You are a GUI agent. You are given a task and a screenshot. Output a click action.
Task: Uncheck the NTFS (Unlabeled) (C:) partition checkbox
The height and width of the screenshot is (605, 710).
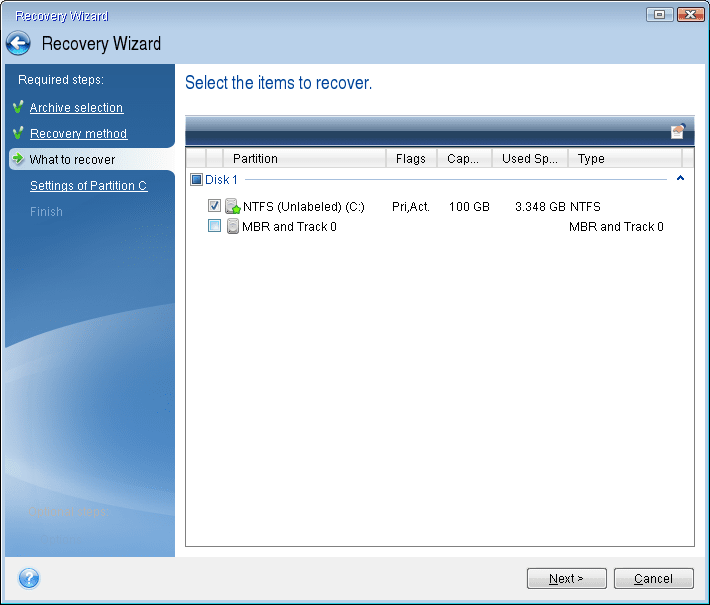click(x=214, y=206)
